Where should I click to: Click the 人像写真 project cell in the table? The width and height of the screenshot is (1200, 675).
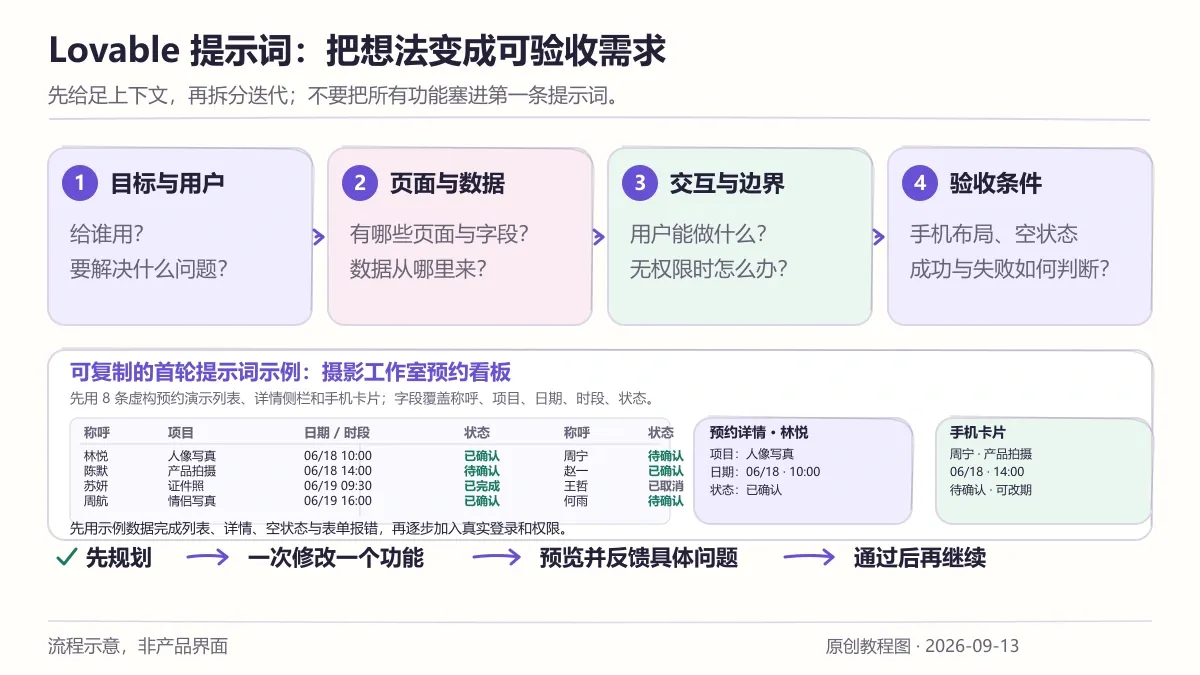tap(192, 456)
